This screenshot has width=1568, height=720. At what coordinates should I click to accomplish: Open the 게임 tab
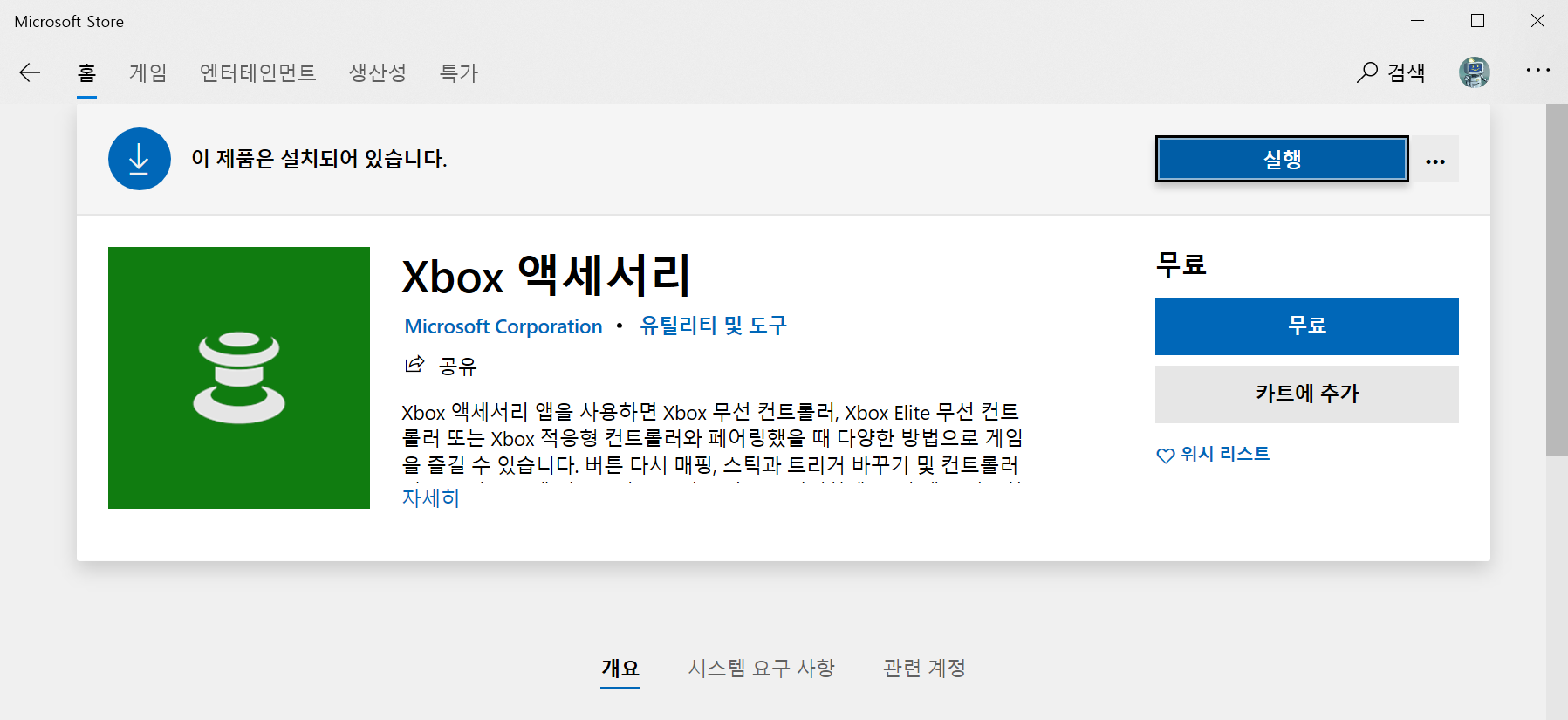tap(148, 72)
